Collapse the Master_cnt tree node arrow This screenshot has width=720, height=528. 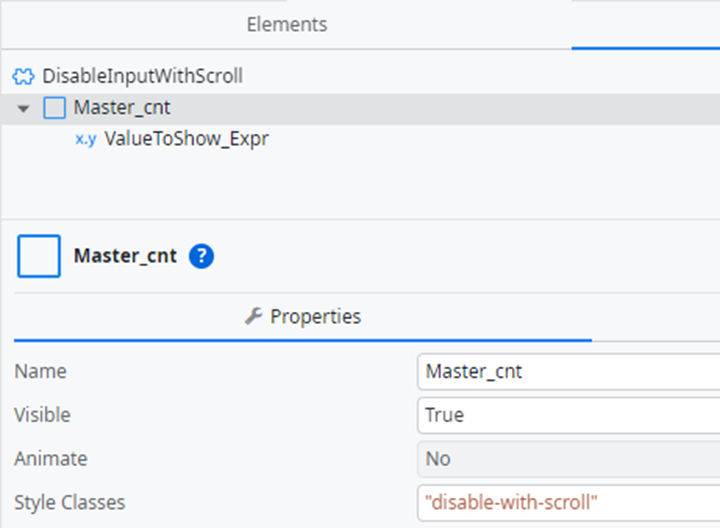pos(23,109)
